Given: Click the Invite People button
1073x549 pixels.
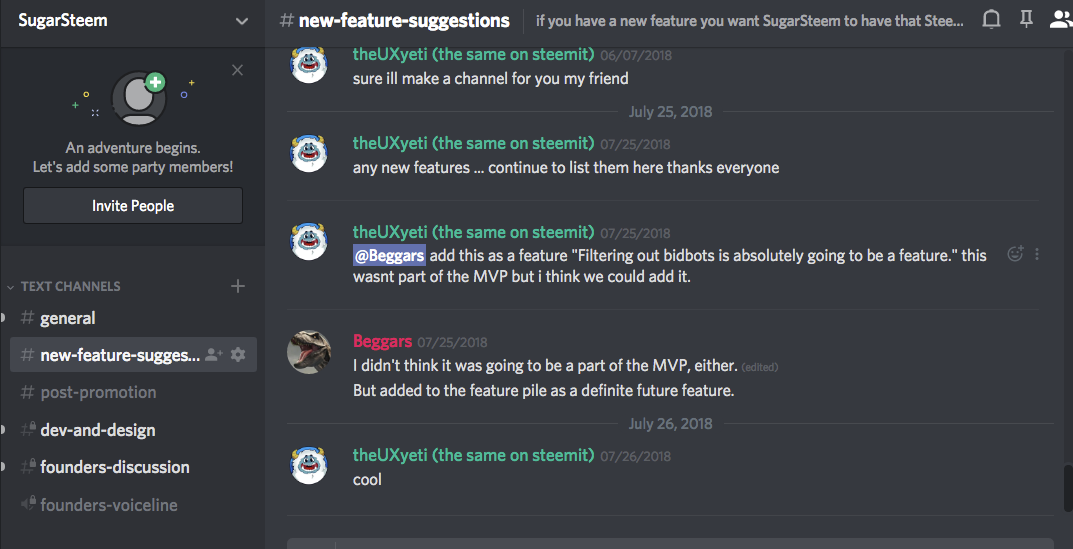Looking at the screenshot, I should coord(133,205).
